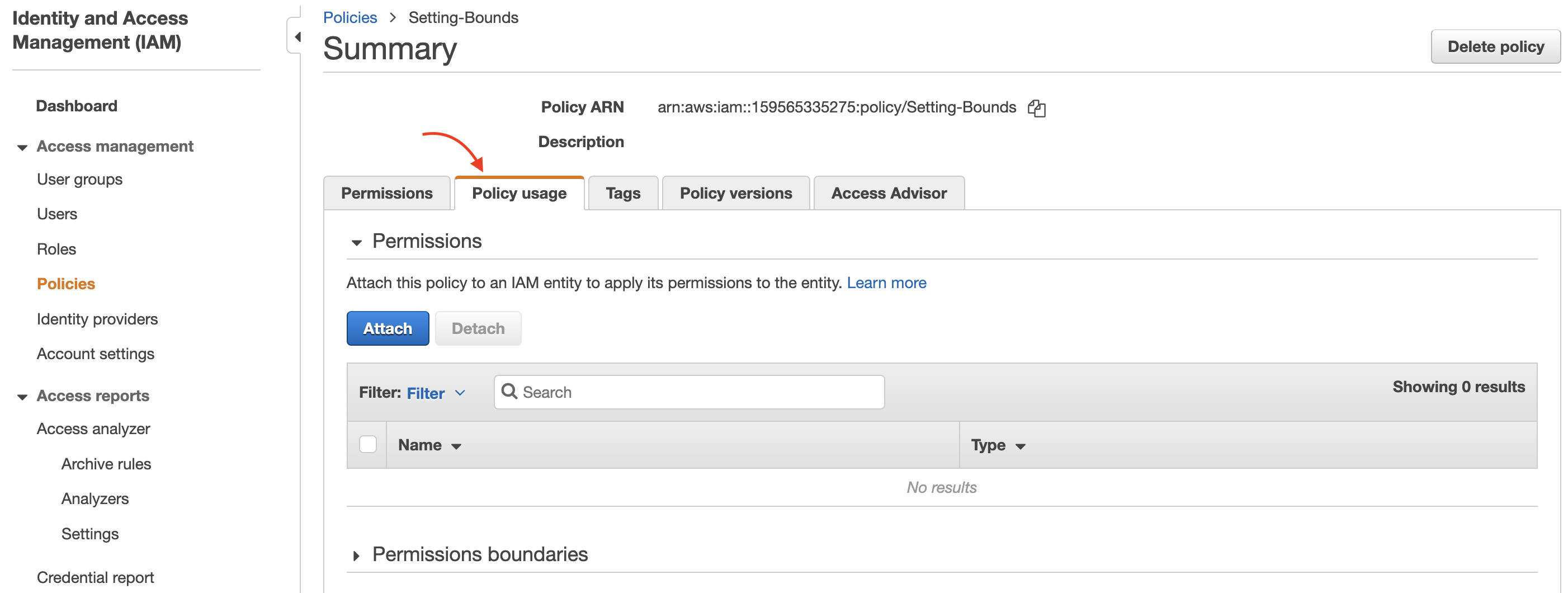Open Identity providers in the sidebar

(x=97, y=319)
